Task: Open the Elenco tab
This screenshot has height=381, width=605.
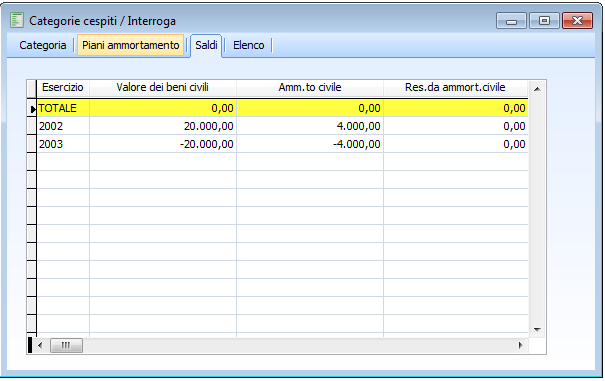Action: coord(248,45)
